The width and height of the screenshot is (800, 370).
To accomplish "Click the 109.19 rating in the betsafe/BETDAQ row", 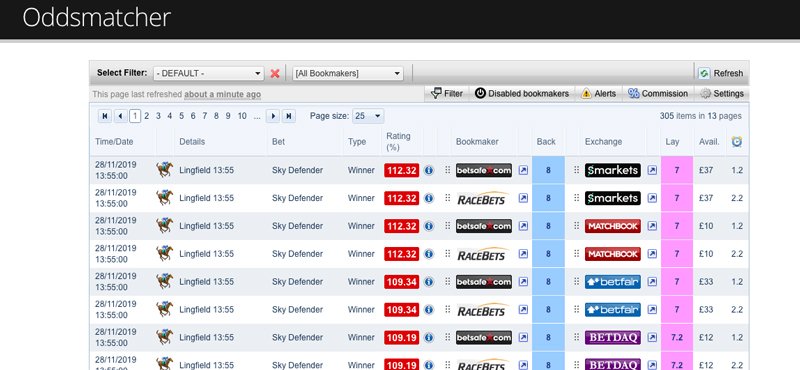I will point(402,337).
